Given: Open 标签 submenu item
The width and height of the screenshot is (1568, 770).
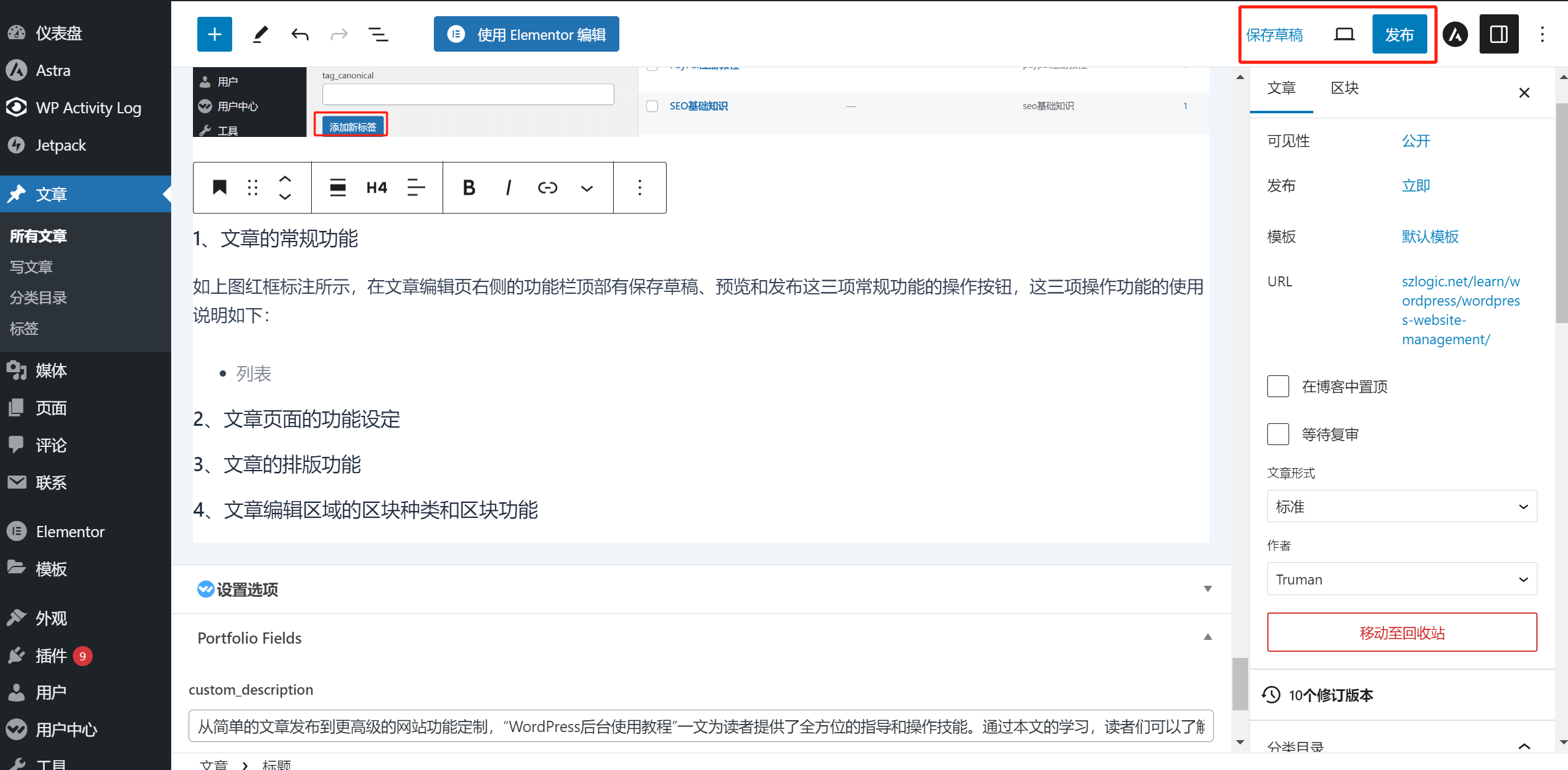Looking at the screenshot, I should [24, 328].
